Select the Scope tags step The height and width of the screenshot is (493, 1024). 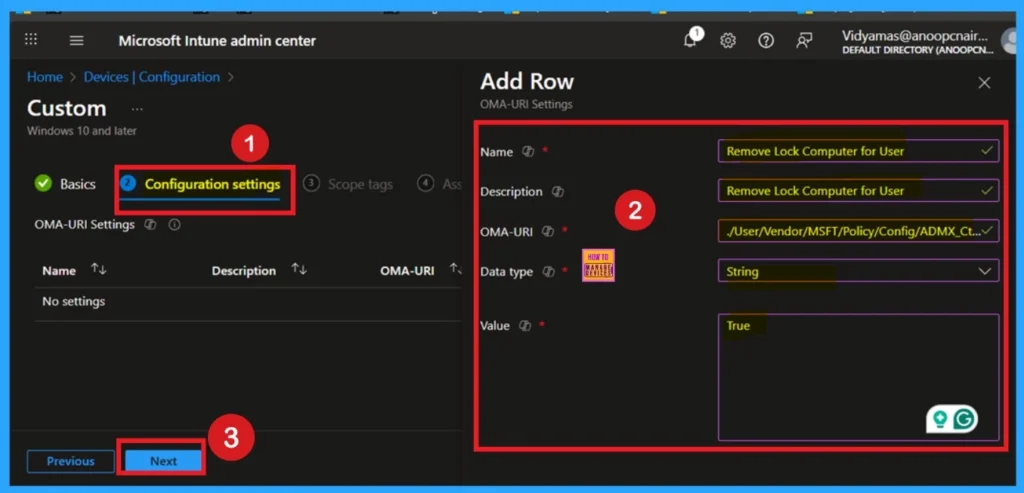(348, 185)
